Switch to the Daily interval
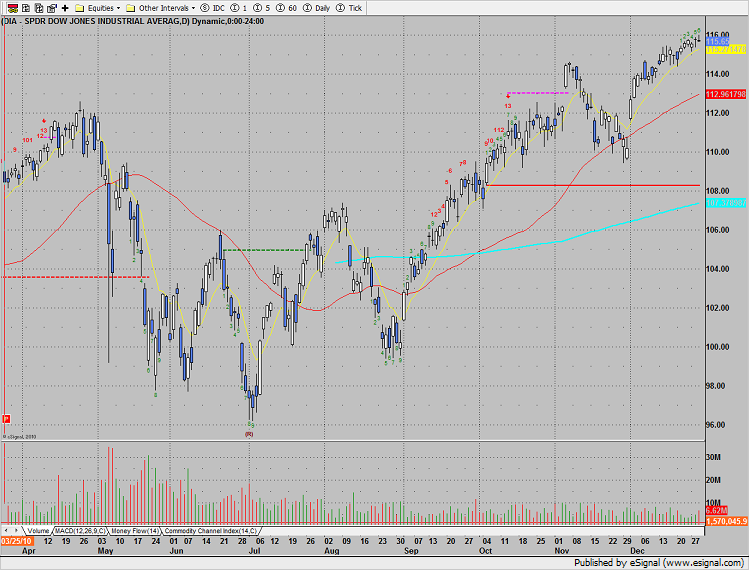This screenshot has height=570, width=749. pos(317,8)
